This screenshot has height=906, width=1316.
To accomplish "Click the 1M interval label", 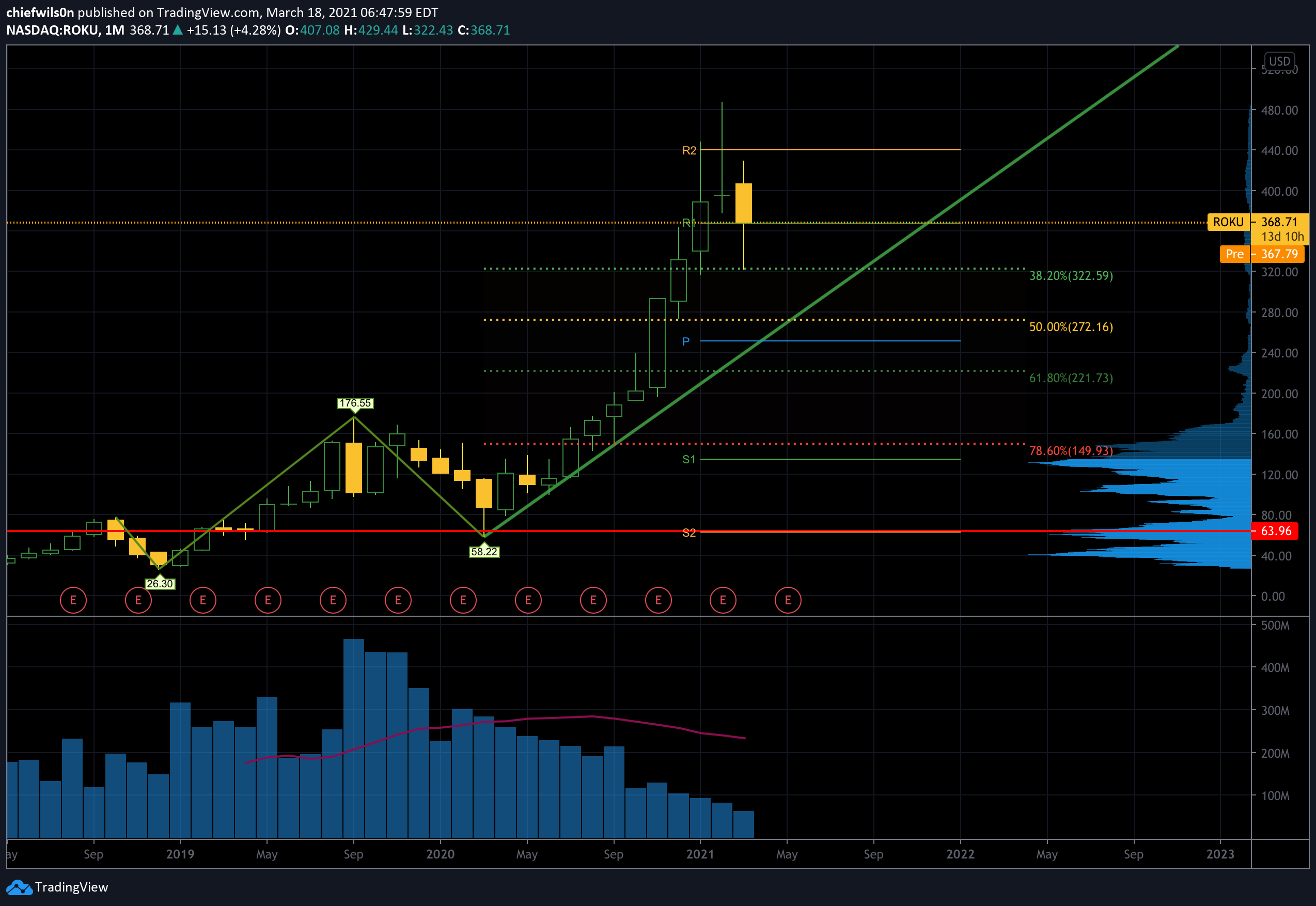I will [x=115, y=30].
